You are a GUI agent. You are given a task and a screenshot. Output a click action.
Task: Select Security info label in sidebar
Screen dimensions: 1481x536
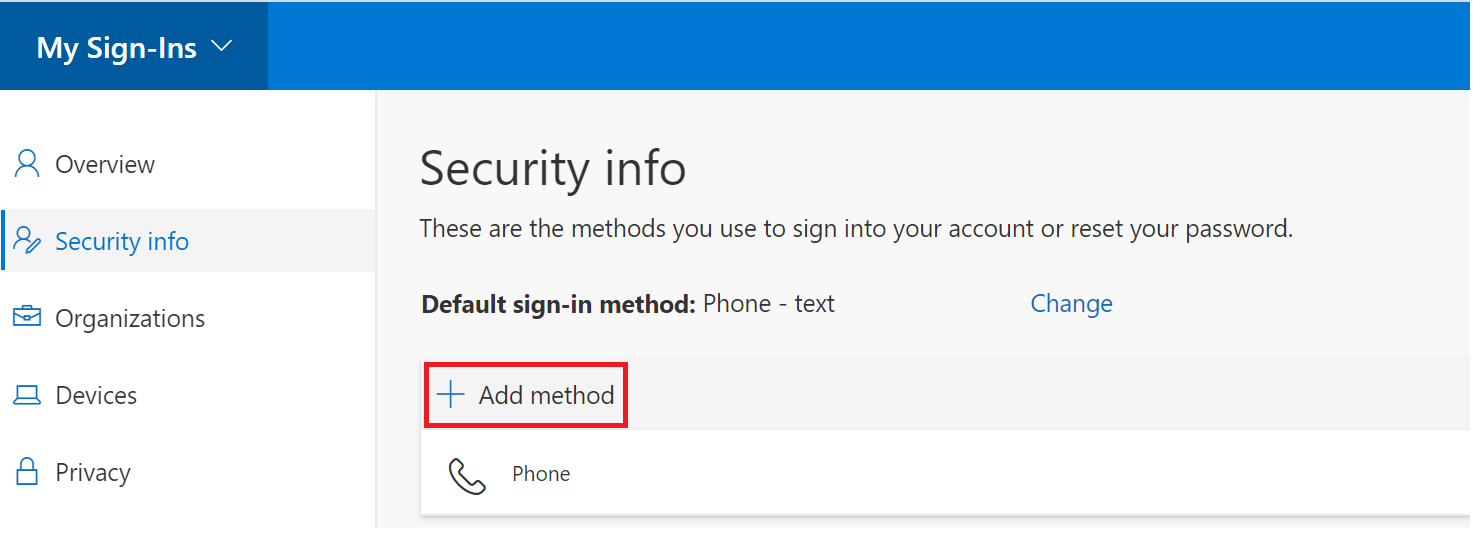(122, 241)
